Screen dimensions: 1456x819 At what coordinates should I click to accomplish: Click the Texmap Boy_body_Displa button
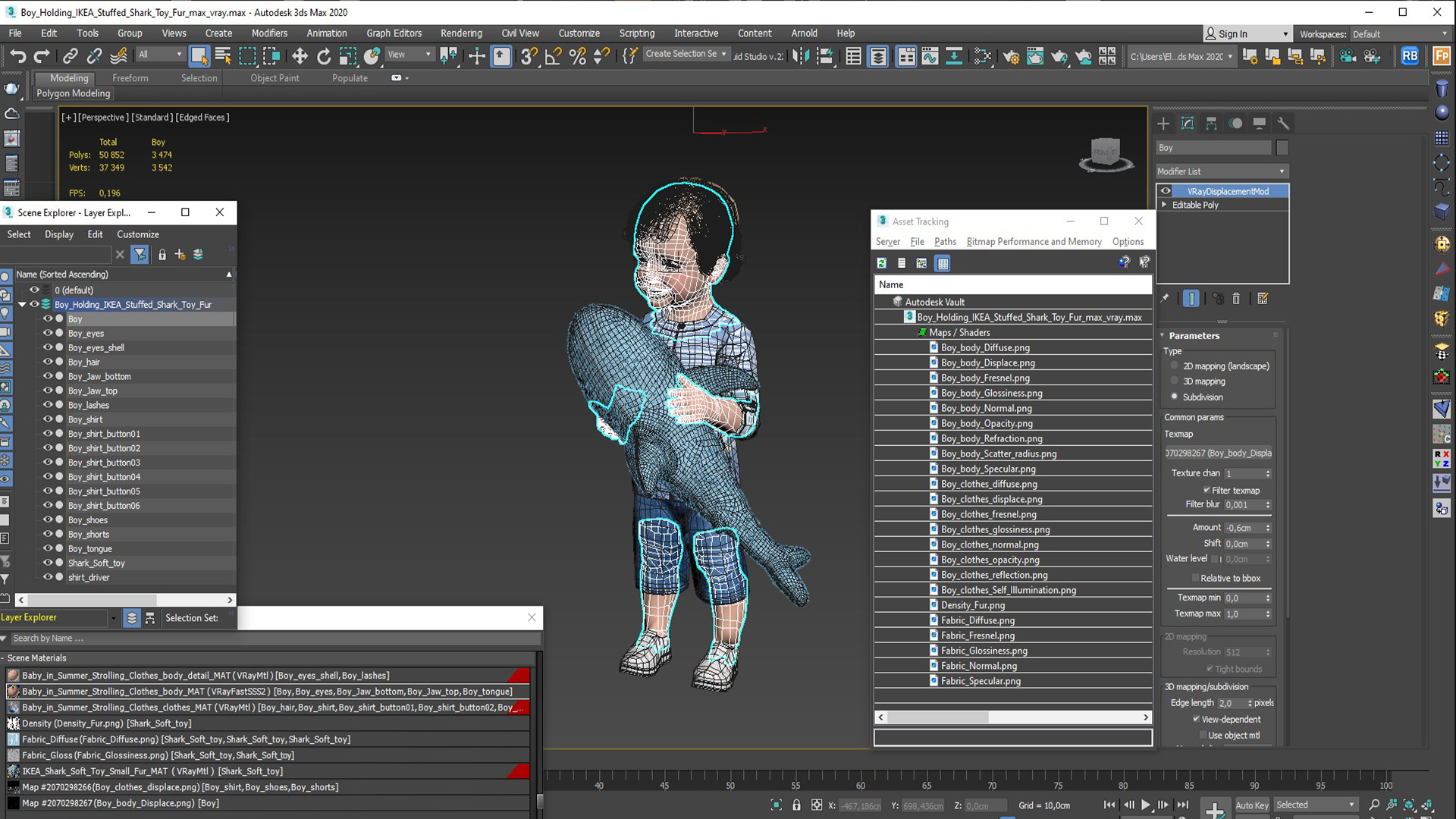[1218, 453]
